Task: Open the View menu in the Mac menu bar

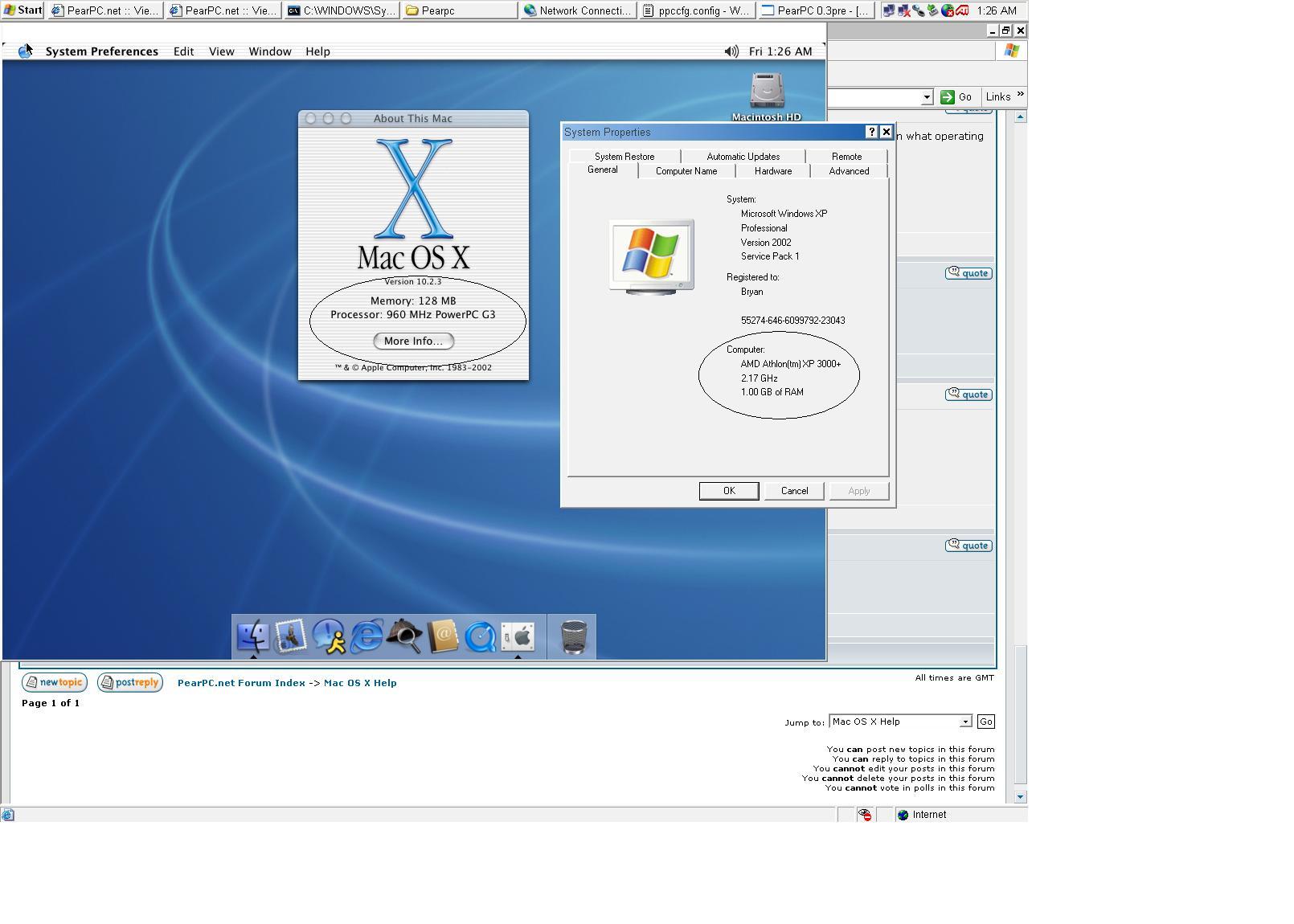Action: 222,51
